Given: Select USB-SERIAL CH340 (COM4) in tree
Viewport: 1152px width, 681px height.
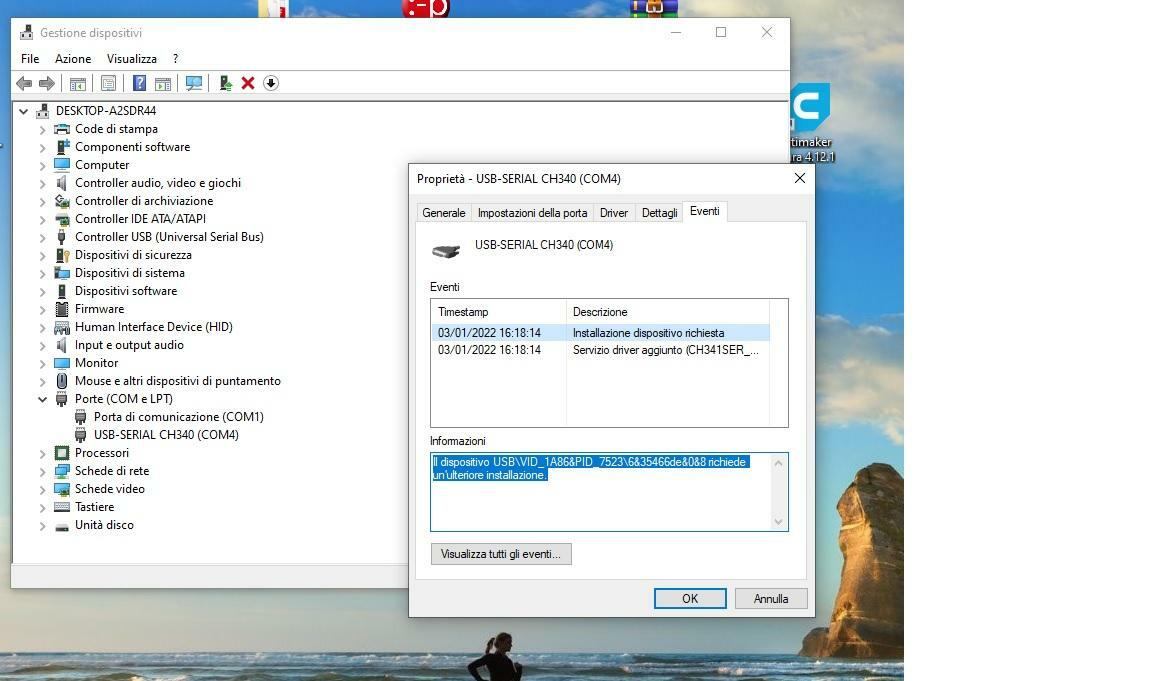Looking at the screenshot, I should pyautogui.click(x=166, y=435).
